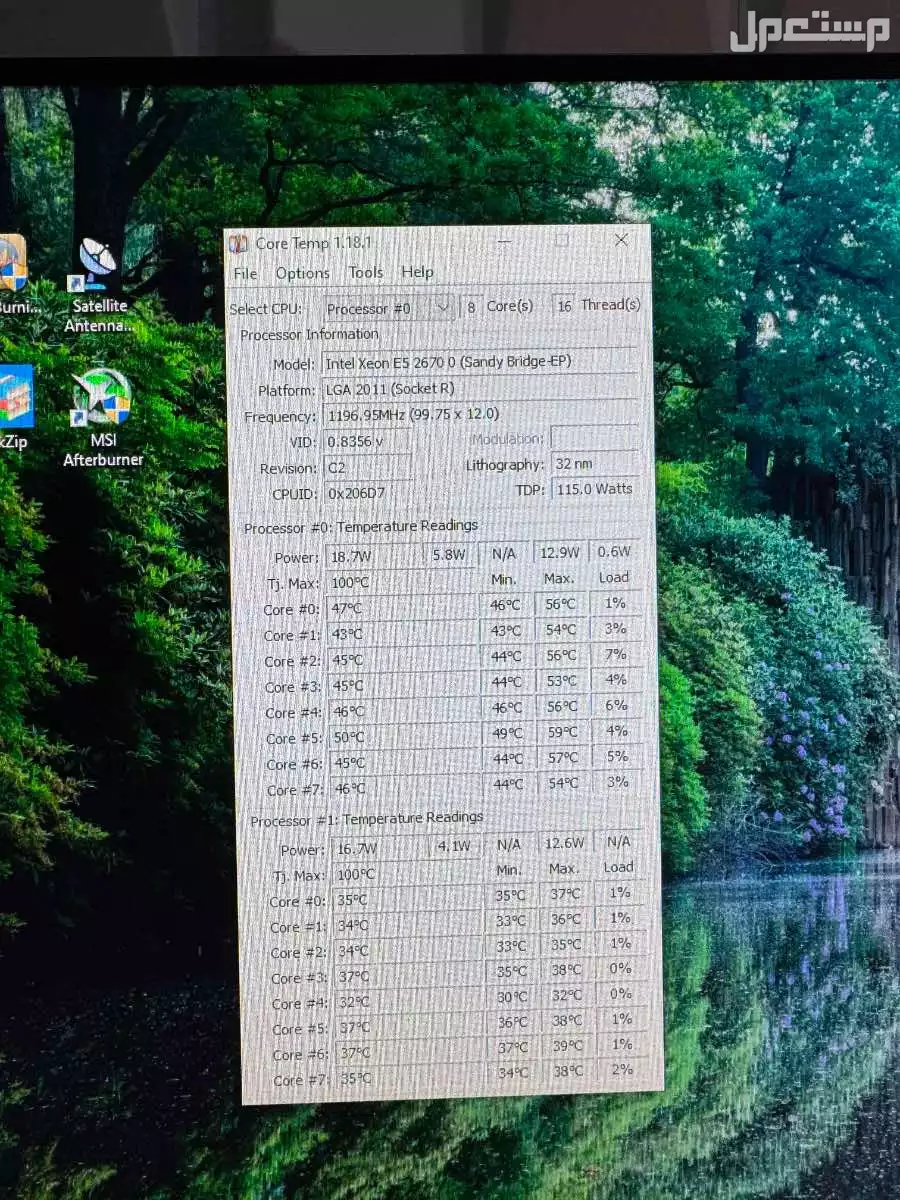Click the TDP field showing 115.0 Watts
Screen dimensions: 900x1200
point(594,489)
